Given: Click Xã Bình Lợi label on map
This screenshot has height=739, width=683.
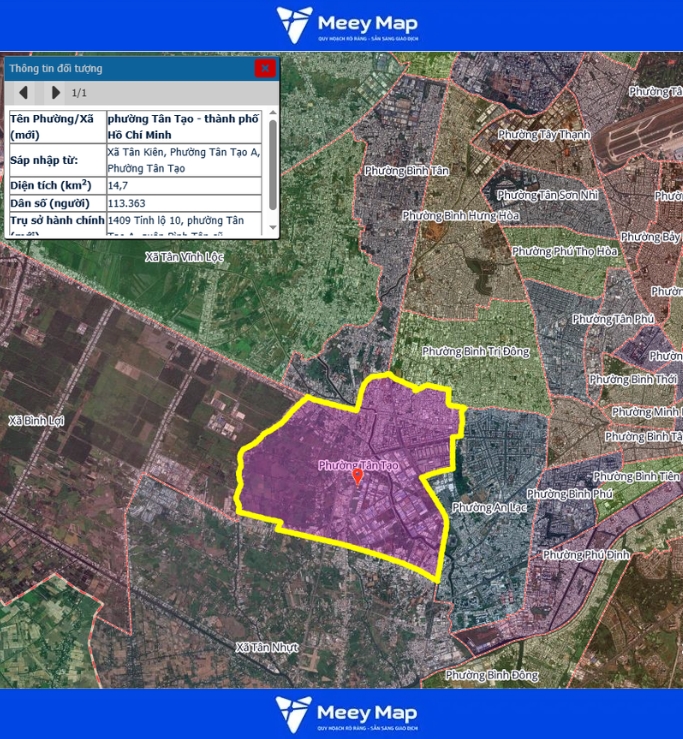Looking at the screenshot, I should click(35, 420).
